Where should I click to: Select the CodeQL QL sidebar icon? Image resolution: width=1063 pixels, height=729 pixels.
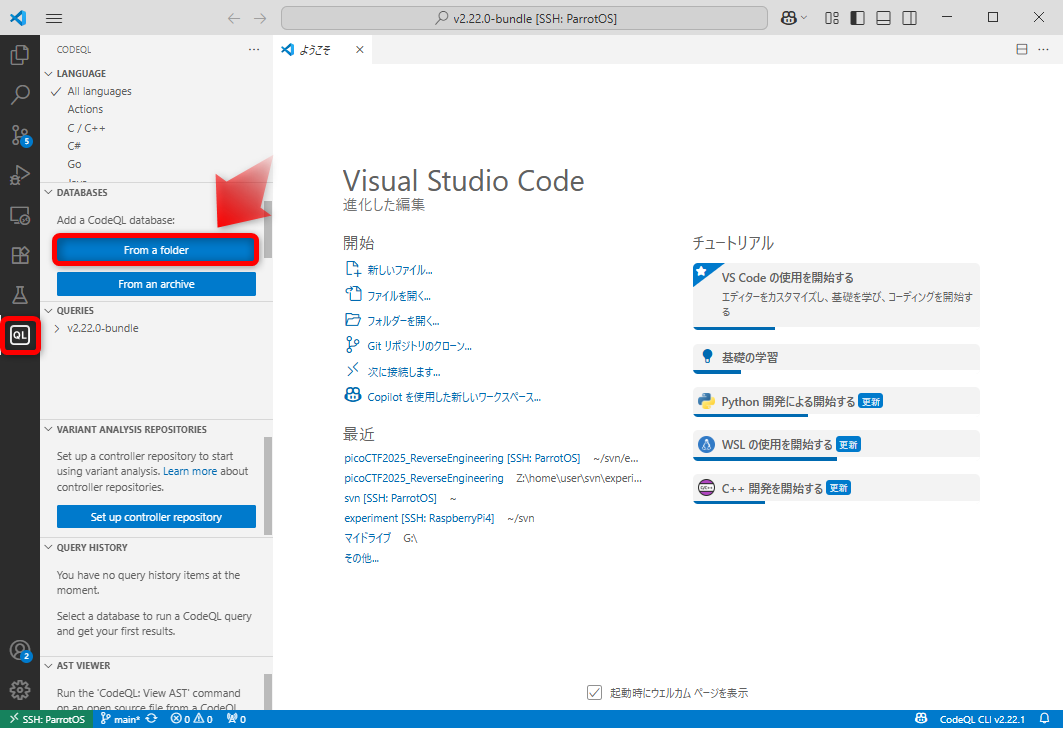coord(20,335)
